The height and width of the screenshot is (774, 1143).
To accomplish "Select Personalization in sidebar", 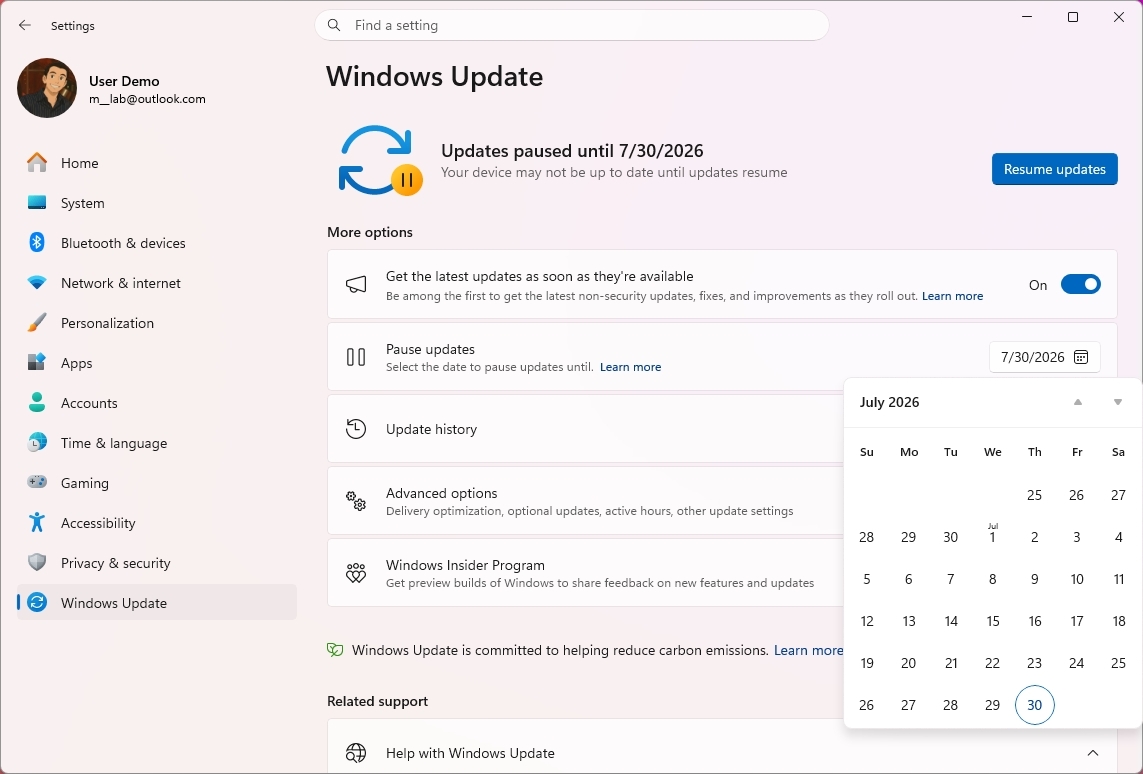I will (157, 323).
